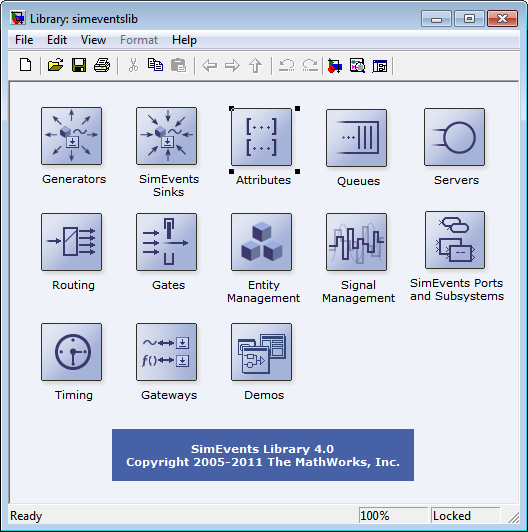Open the File menu

(x=24, y=40)
